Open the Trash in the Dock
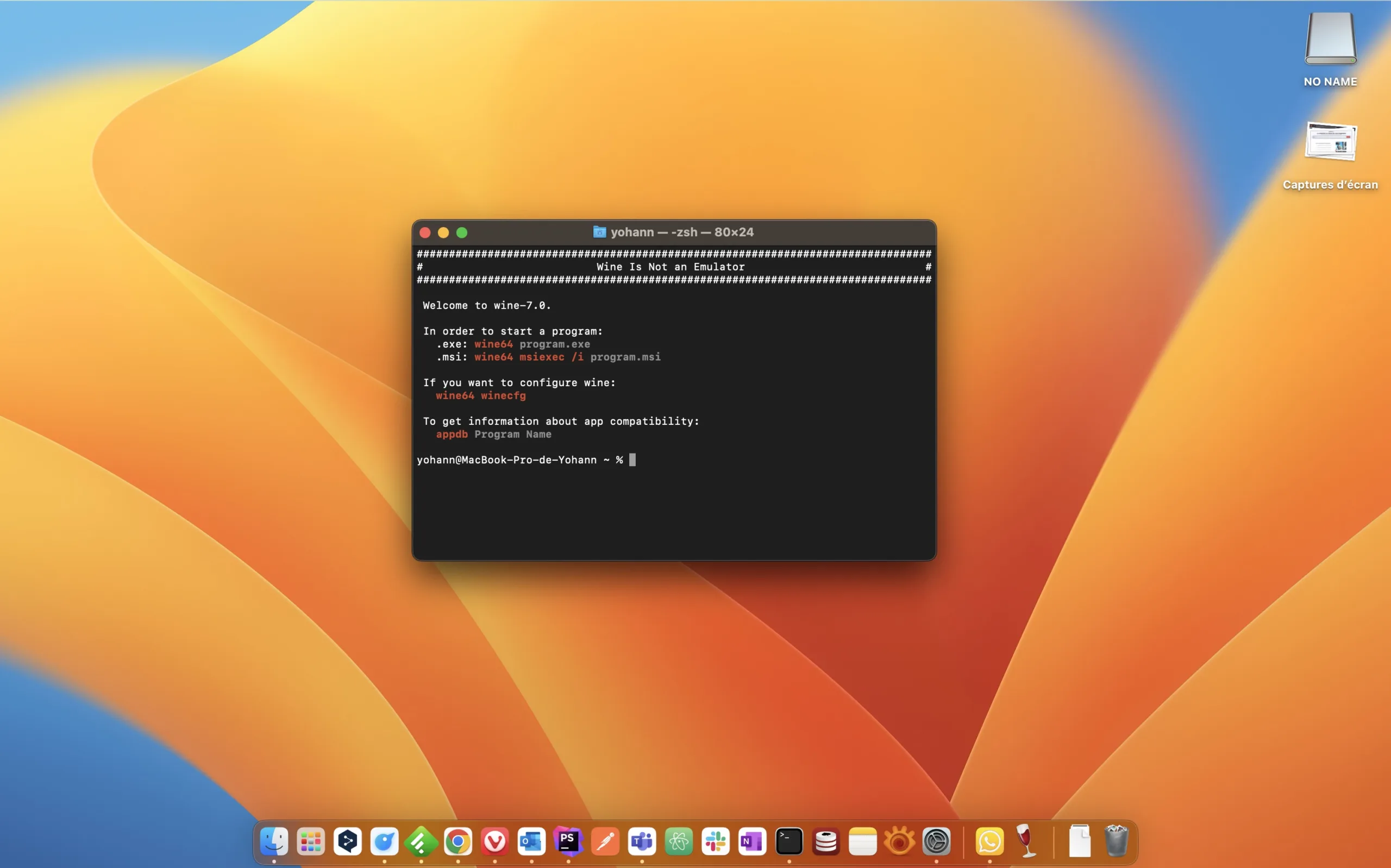Screen dimensions: 1391x868 coord(1116,841)
